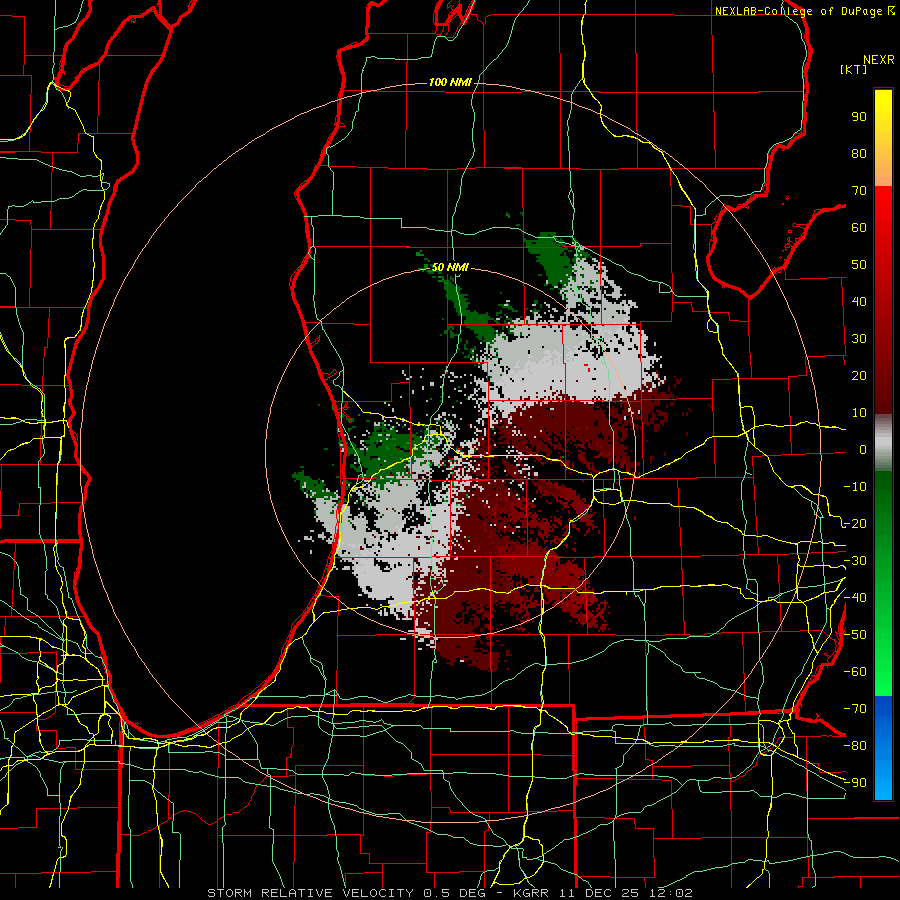900x900 pixels.
Task: Click the NEXR label above the colorbar
Action: pyautogui.click(x=878, y=60)
